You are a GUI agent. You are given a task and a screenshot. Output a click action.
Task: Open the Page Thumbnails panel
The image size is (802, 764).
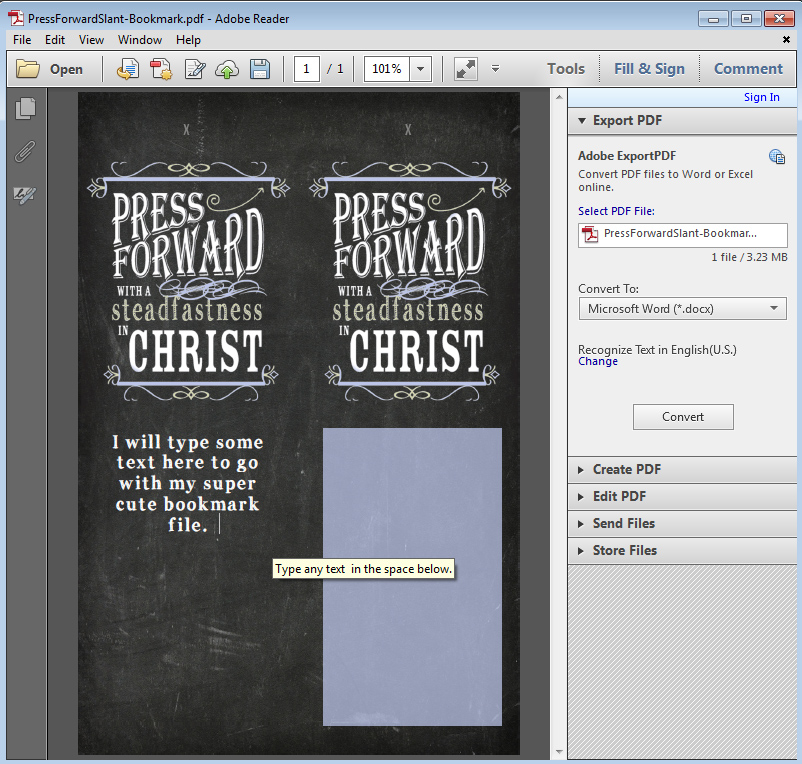coord(25,107)
